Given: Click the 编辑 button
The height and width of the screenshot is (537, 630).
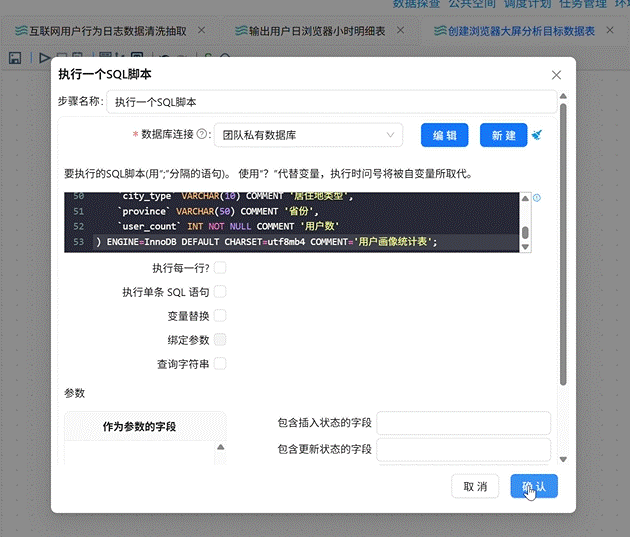Looking at the screenshot, I should [x=445, y=135].
